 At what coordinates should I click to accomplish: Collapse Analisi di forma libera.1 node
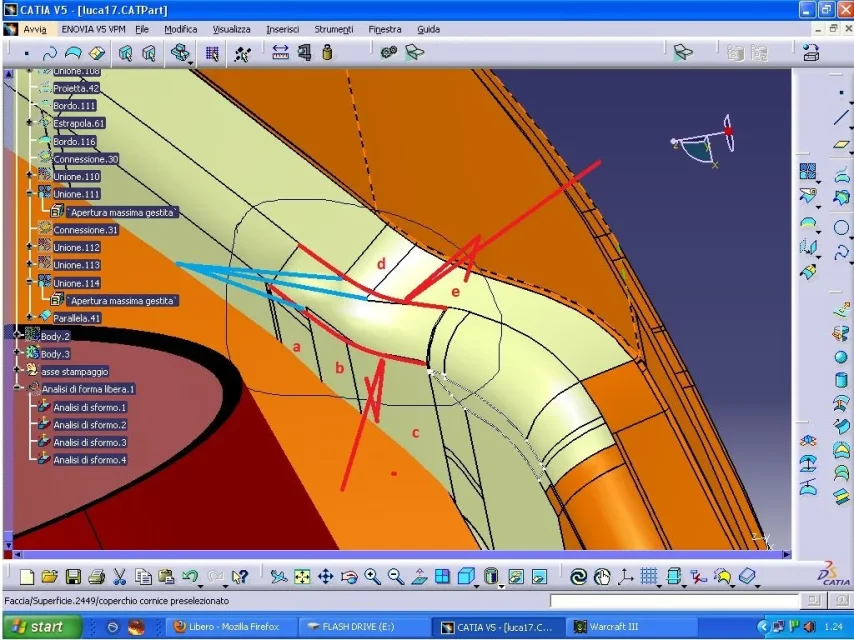click(17, 388)
